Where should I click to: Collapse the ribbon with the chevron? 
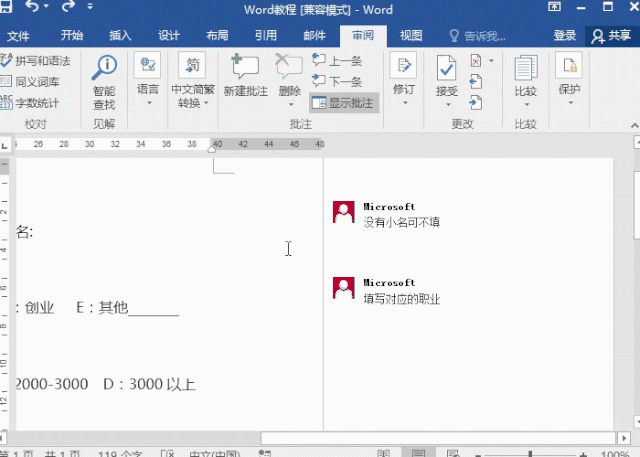point(634,125)
